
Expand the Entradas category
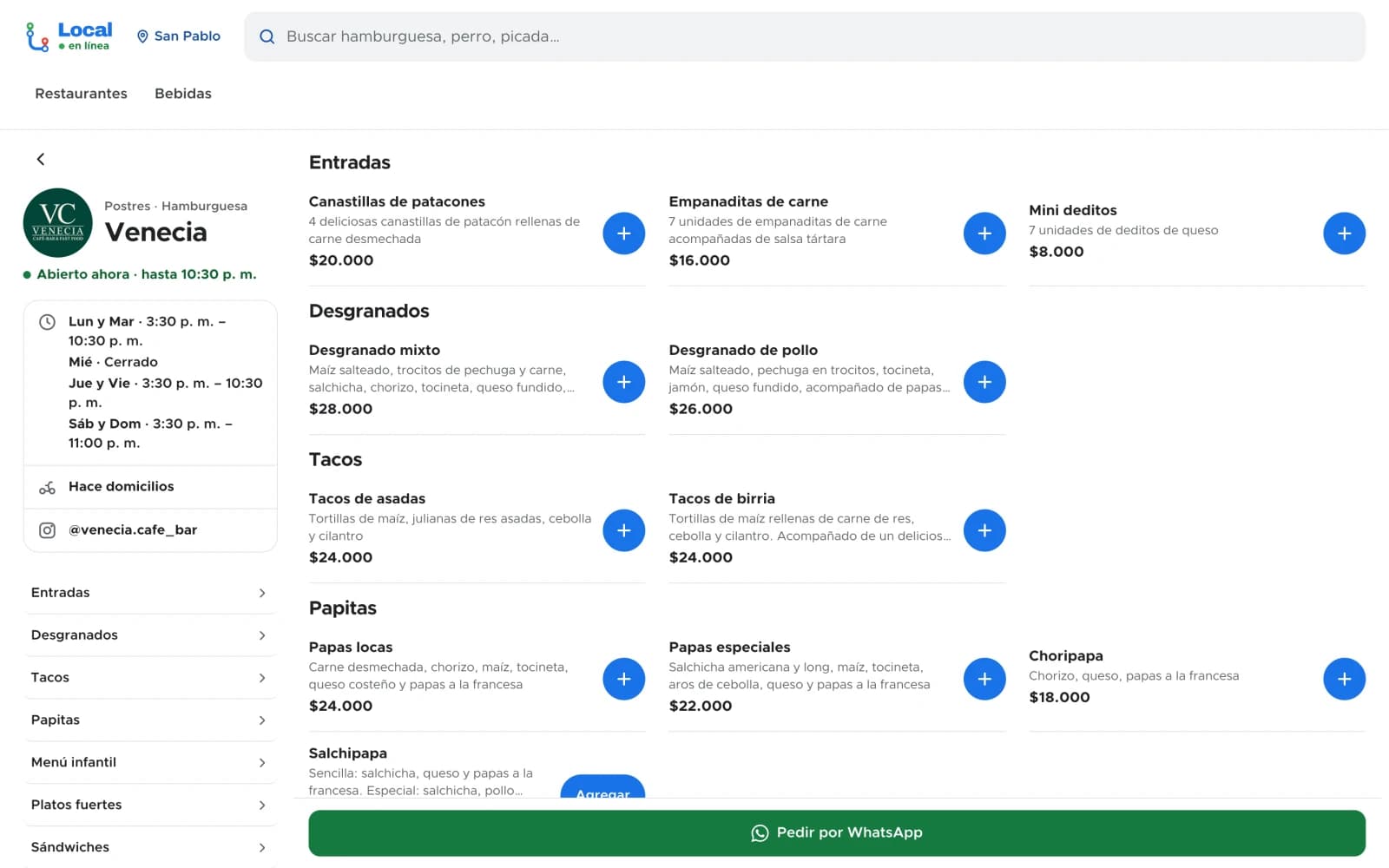[149, 593]
